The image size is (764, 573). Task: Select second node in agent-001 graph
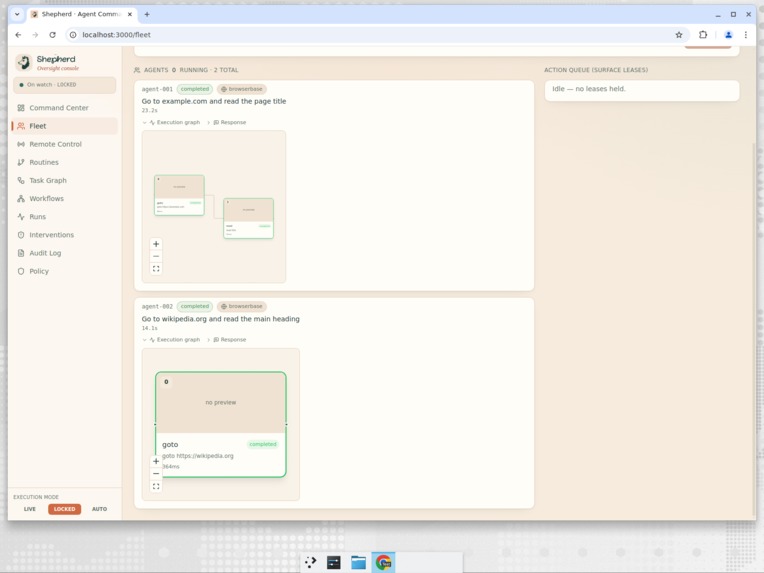click(248, 218)
